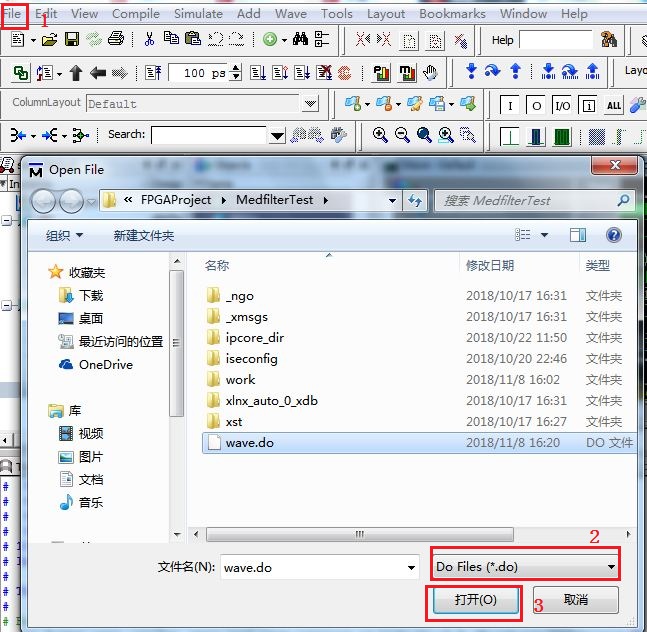
Task: Click the 取消 cancel button
Action: [x=575, y=599]
